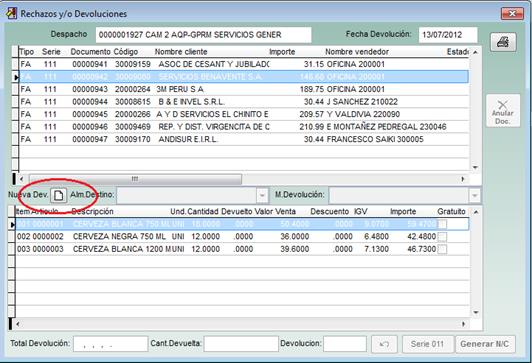The height and width of the screenshot is (363, 532).
Task: Click the Despacho input field
Action: tap(203, 35)
